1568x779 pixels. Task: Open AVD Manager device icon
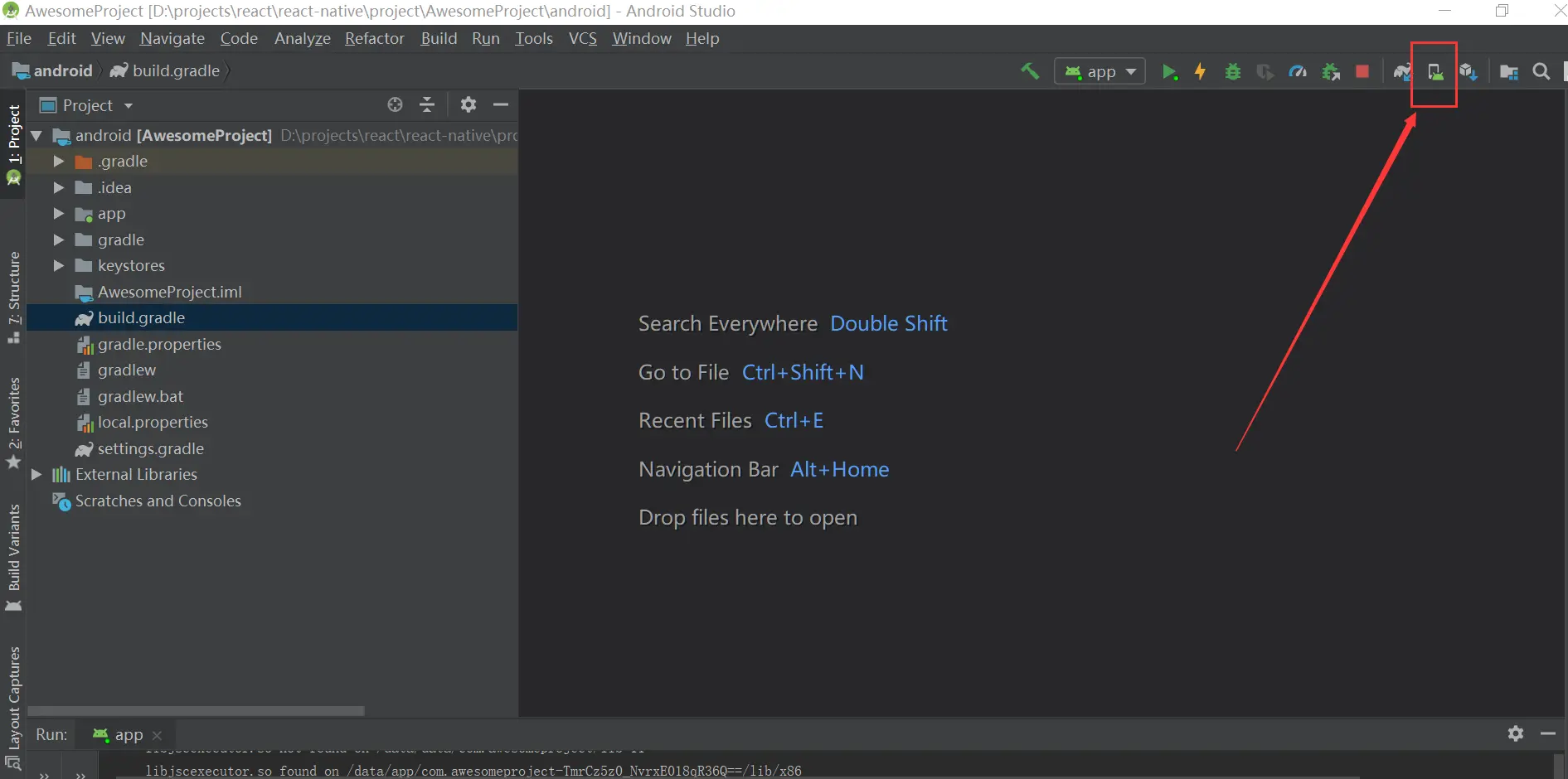pos(1435,72)
